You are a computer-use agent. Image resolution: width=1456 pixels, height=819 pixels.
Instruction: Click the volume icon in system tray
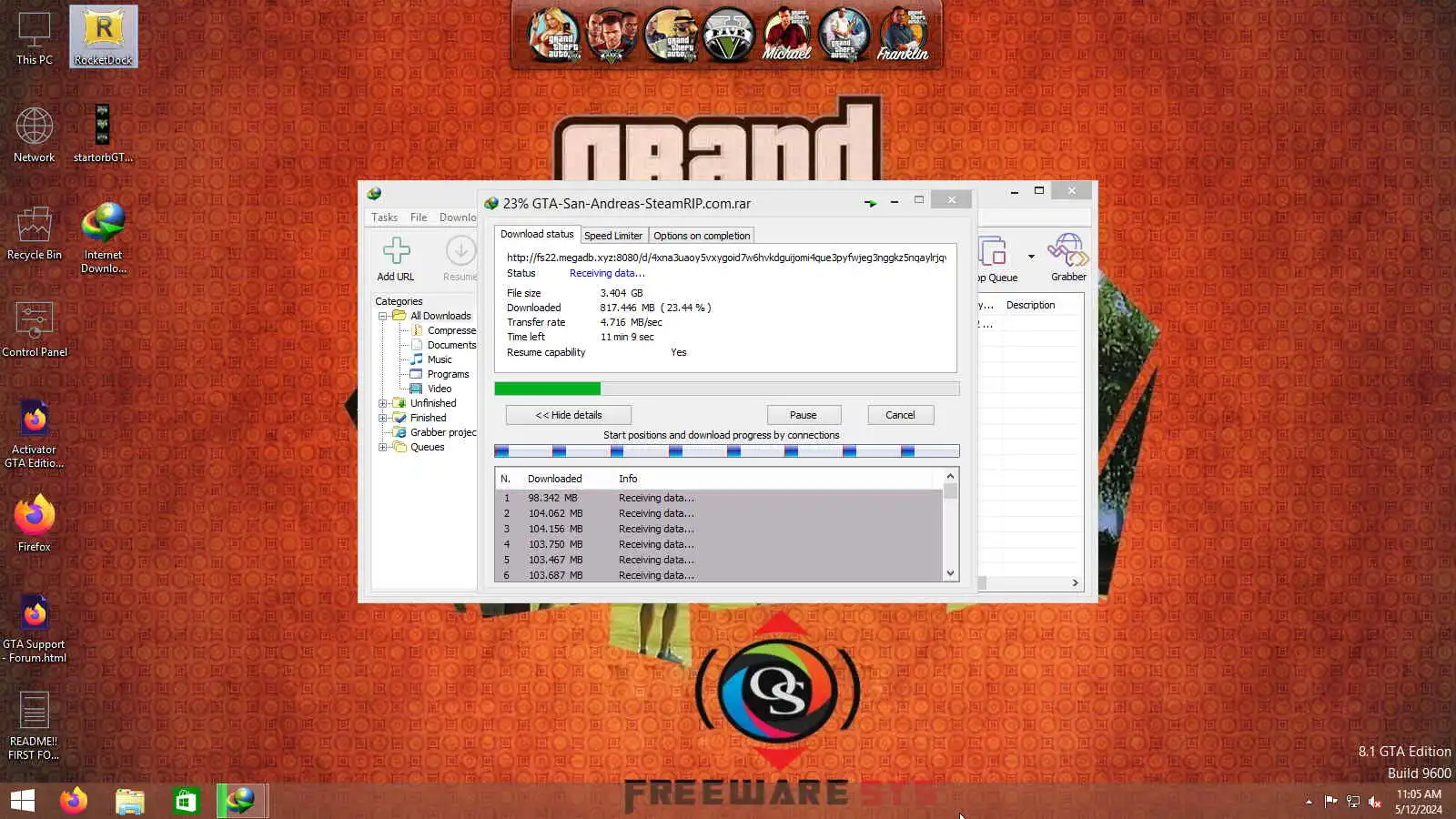coord(1375,802)
